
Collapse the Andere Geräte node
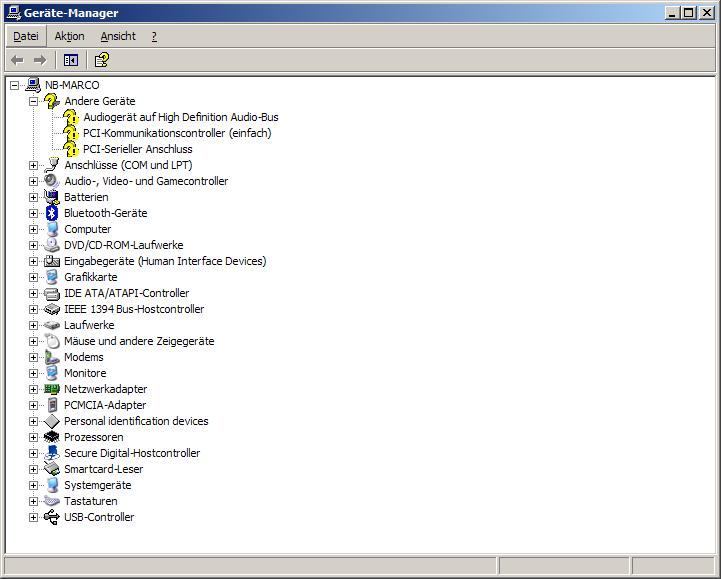[33, 101]
